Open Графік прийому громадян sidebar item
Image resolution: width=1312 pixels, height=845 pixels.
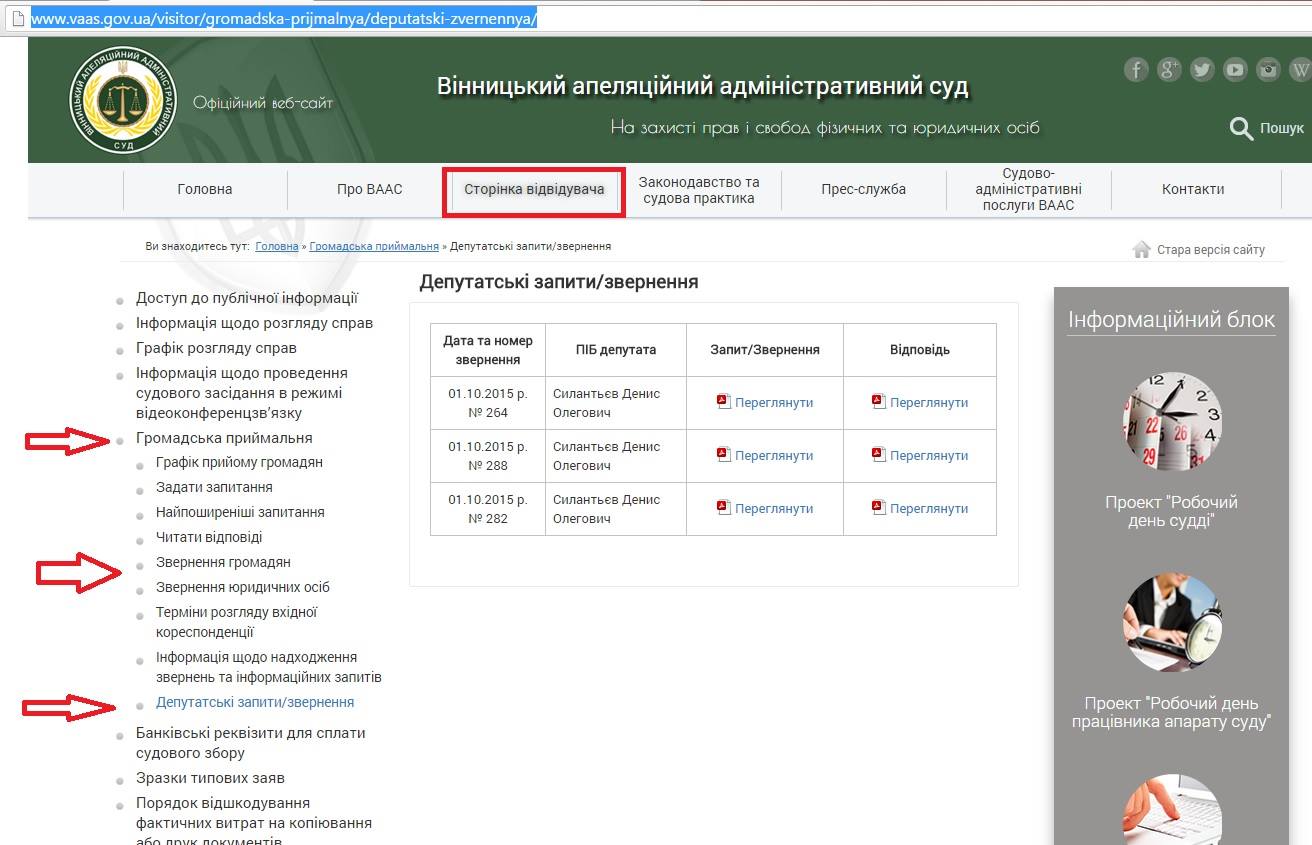pos(239,462)
